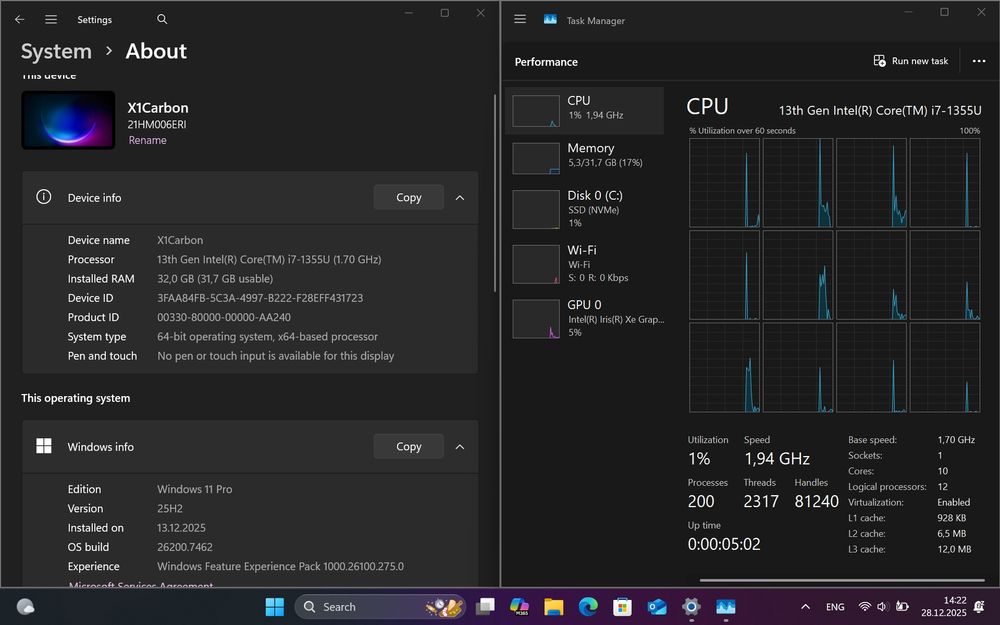Click Task Manager horizontal scrollbar

pos(842,580)
